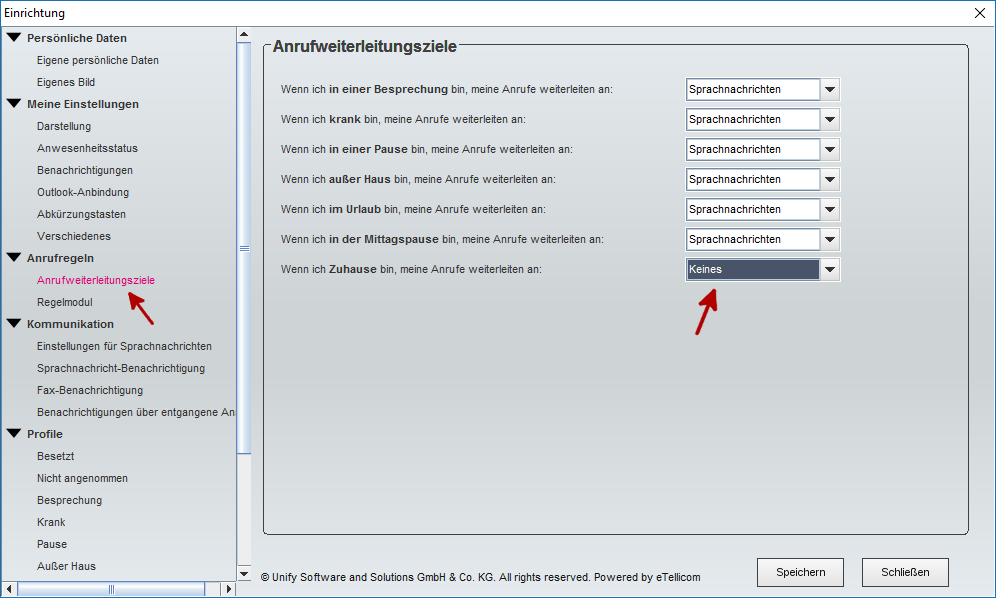Collapse the Kommunikation section triangle
996x598 pixels.
pos(14,324)
